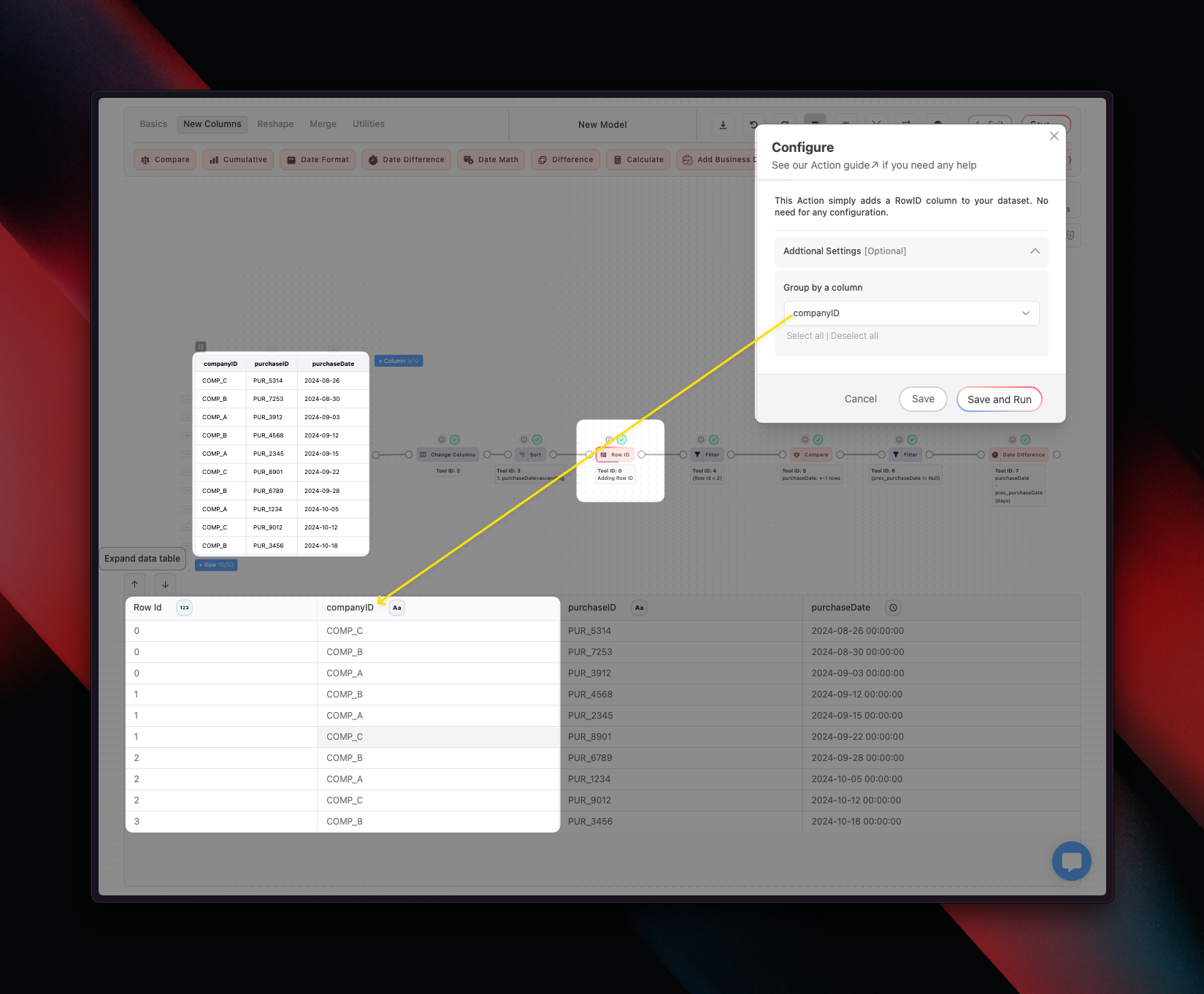
Task: Click the Row ID node on the canvas
Action: click(x=615, y=454)
